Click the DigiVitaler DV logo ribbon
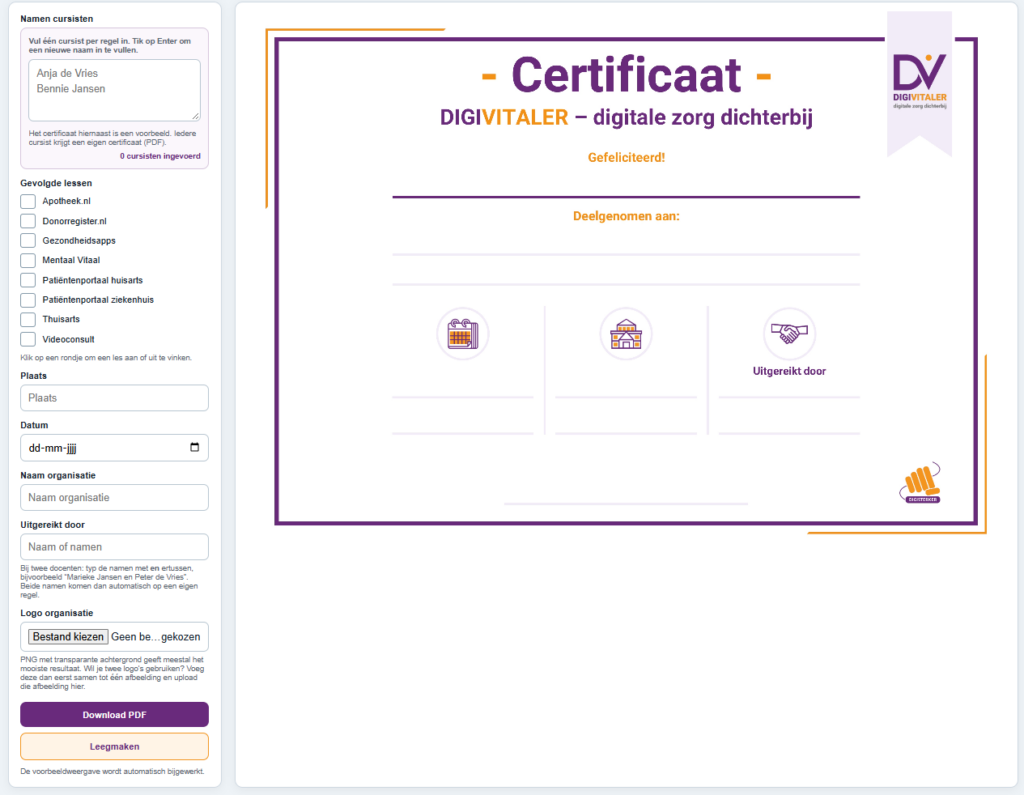 (920, 84)
